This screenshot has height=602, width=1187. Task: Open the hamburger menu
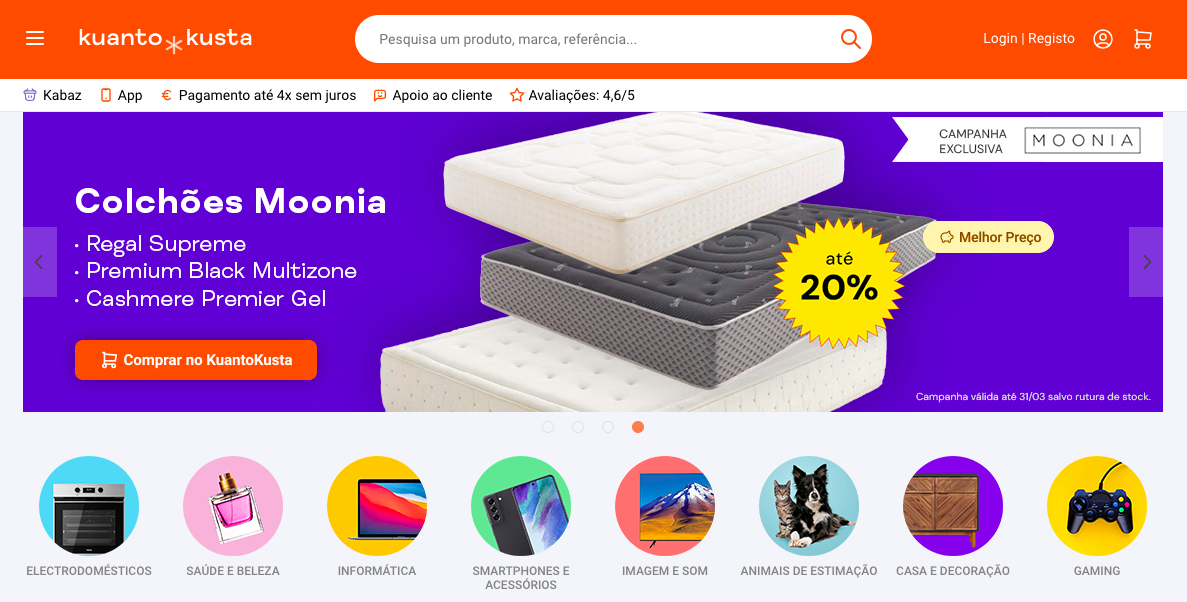coord(35,39)
